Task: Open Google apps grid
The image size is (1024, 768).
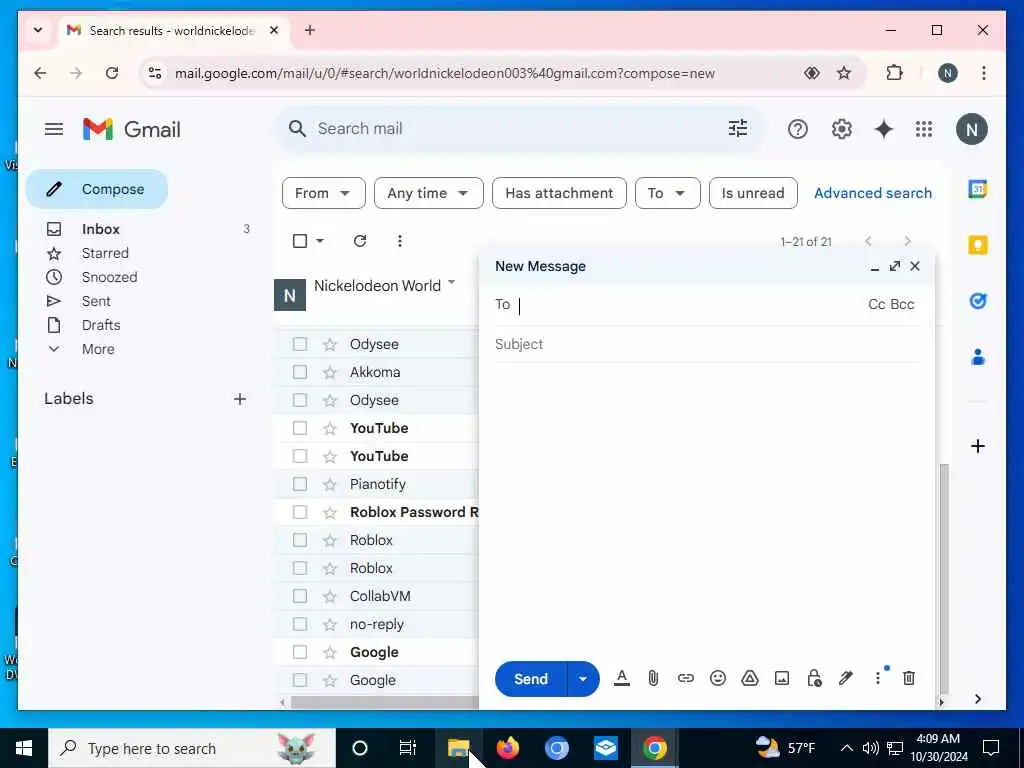Action: coord(924,129)
